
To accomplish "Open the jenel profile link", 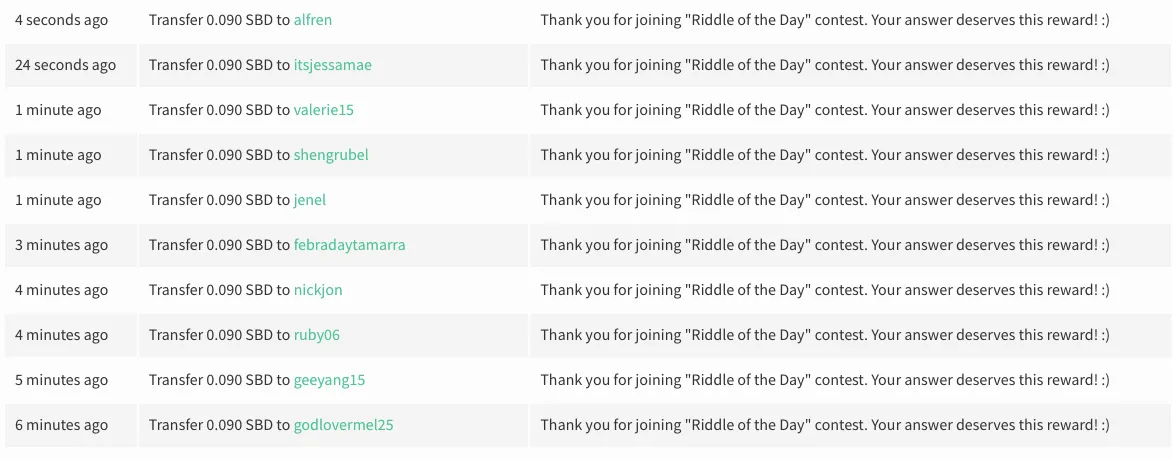I will click(x=310, y=200).
